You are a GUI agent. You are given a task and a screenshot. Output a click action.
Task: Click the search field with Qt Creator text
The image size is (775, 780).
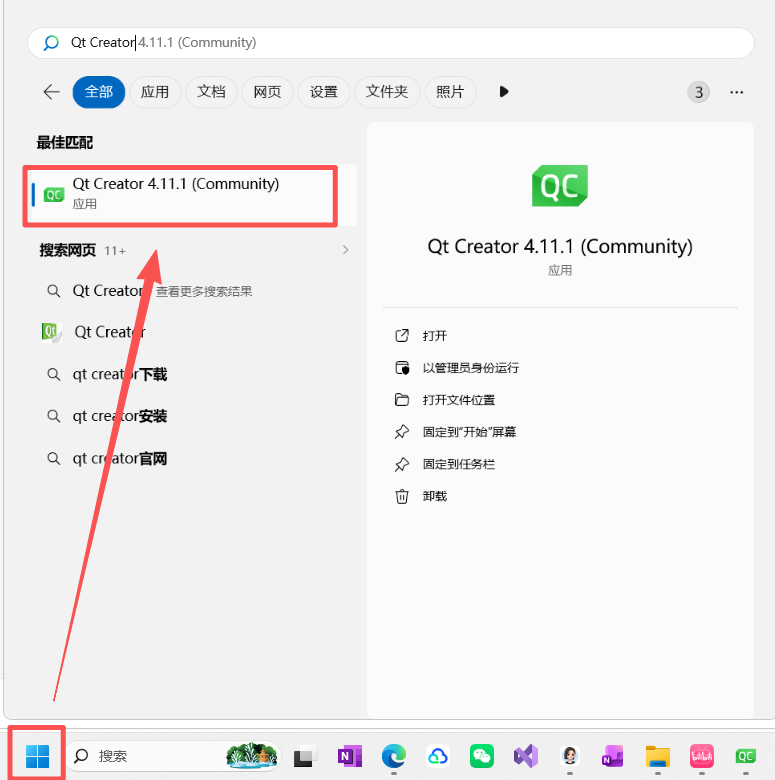pyautogui.click(x=390, y=43)
